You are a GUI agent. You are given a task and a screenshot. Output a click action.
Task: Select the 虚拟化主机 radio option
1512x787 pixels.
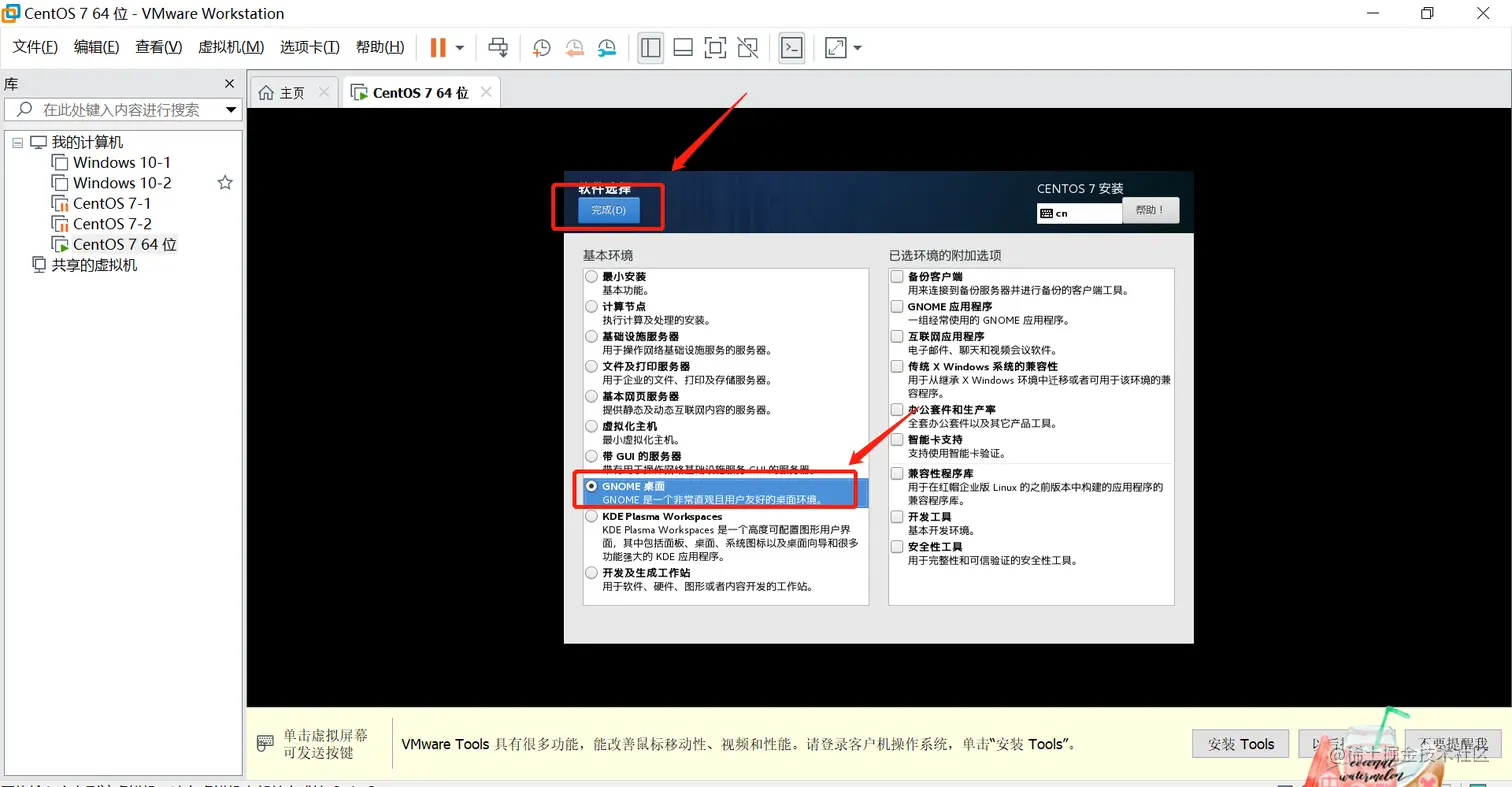(592, 426)
